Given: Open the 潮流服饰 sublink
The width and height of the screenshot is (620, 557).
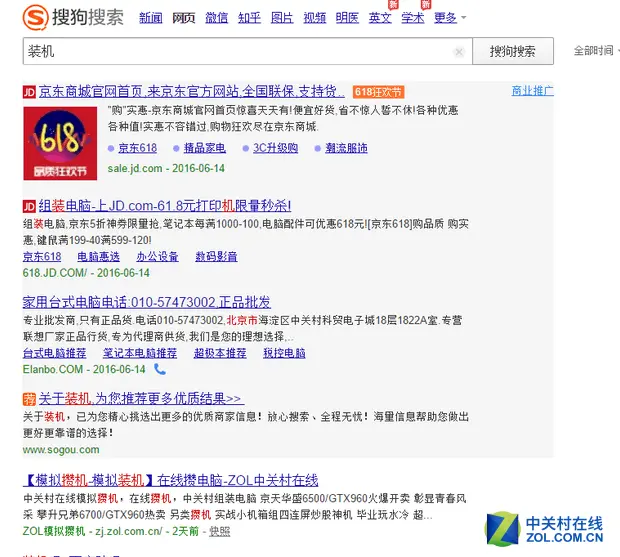Looking at the screenshot, I should tap(346, 148).
